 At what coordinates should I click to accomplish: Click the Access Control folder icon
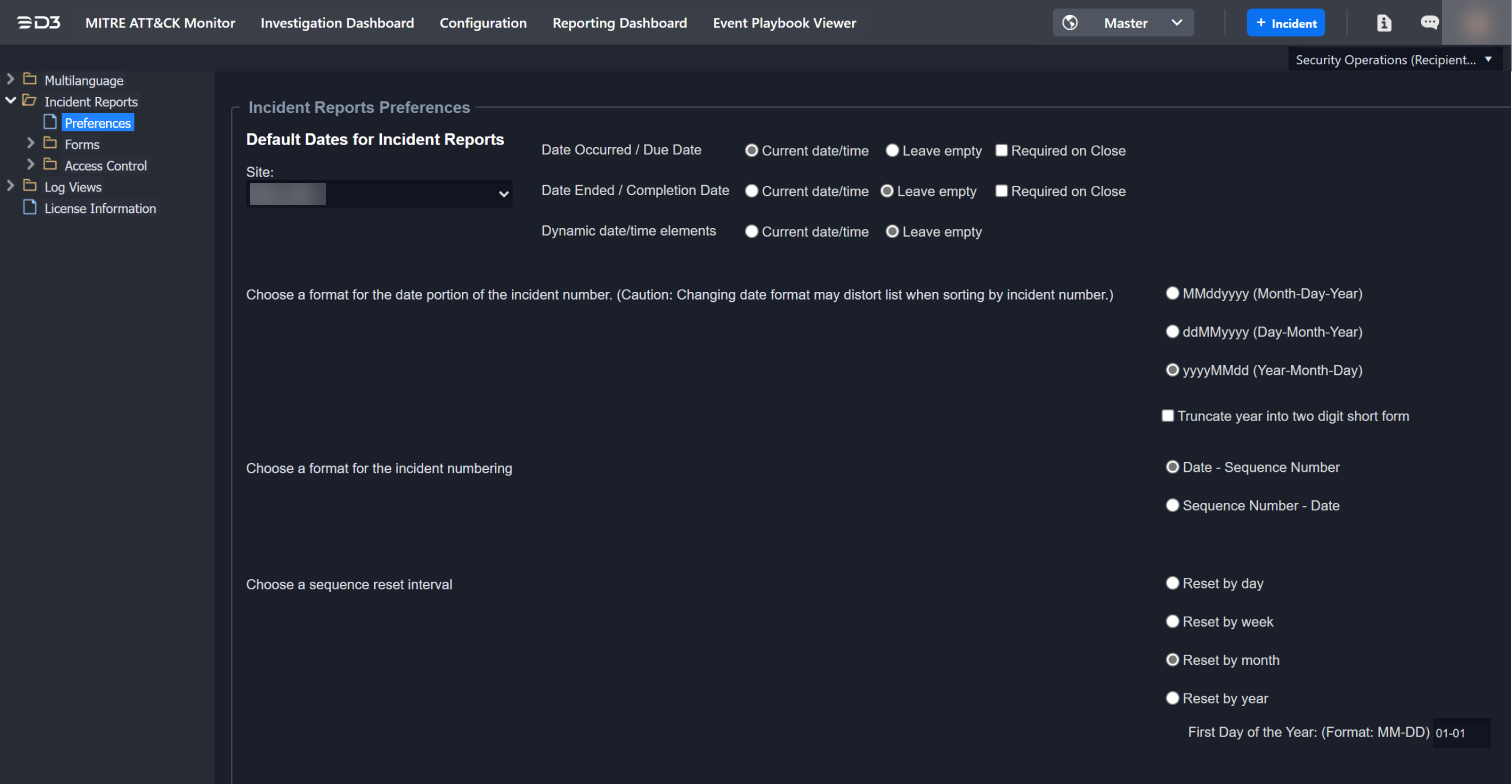coord(50,165)
